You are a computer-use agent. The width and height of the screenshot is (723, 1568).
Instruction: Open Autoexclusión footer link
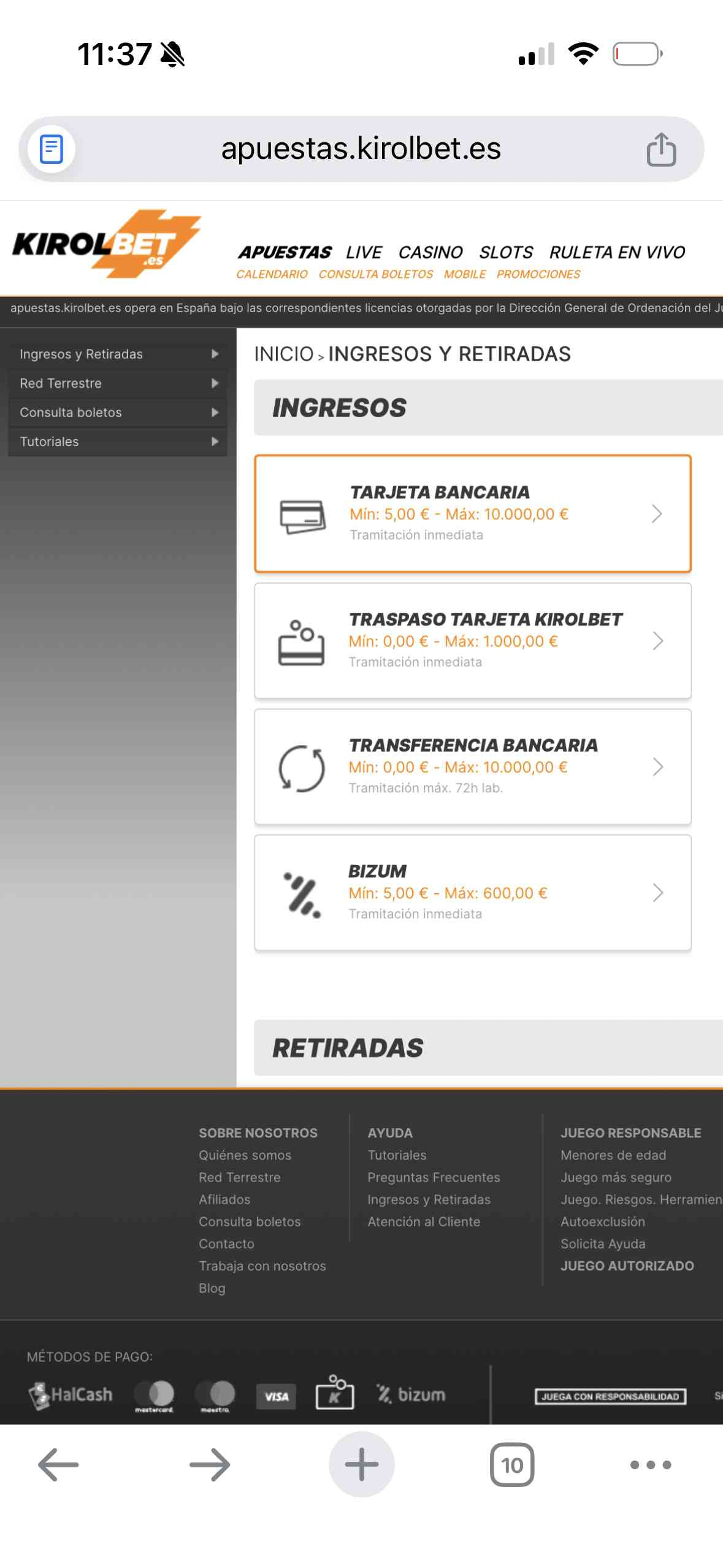[603, 1221]
